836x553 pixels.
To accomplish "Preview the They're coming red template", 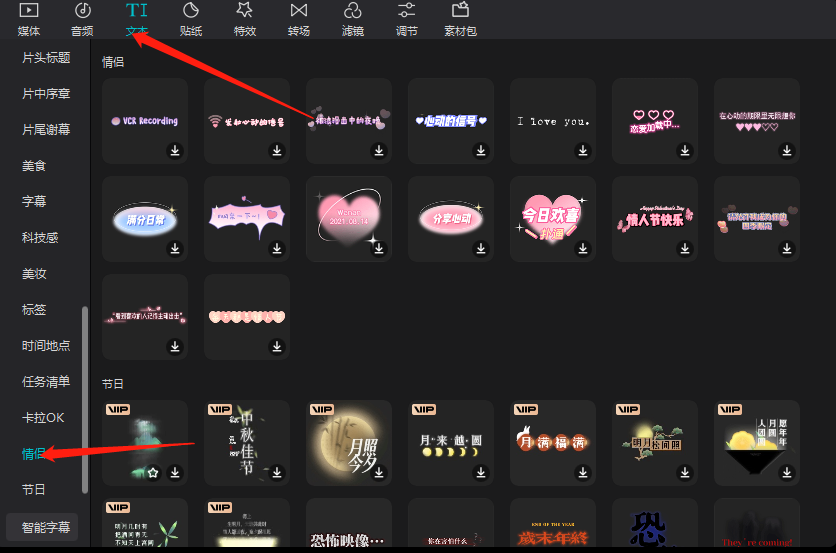I will (757, 523).
